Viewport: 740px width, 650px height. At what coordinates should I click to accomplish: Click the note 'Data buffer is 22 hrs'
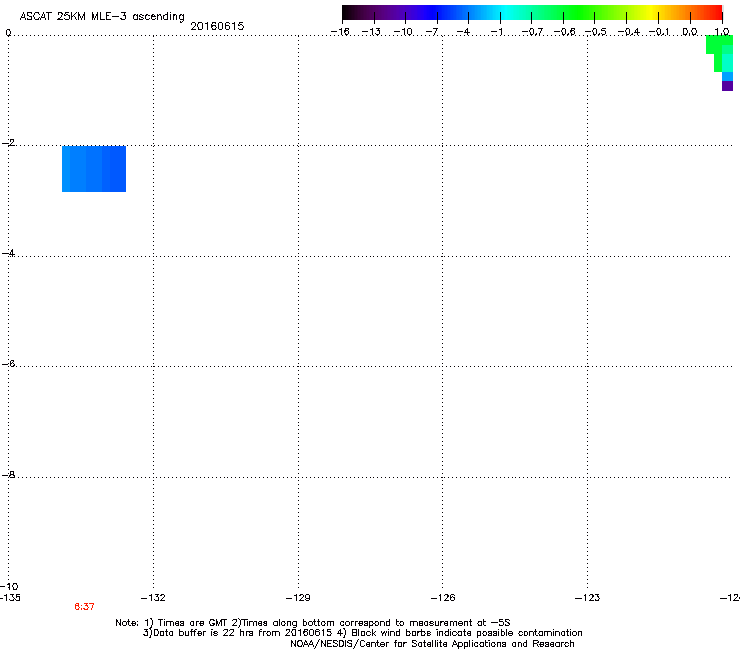pos(199,633)
